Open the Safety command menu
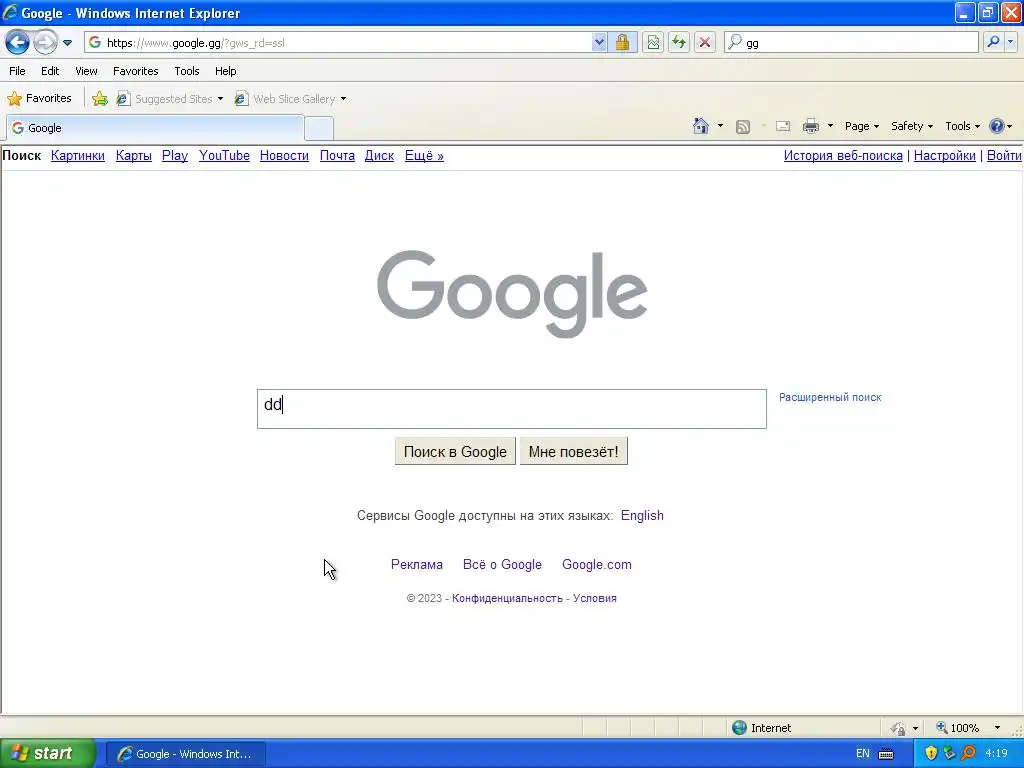Viewport: 1024px width, 768px height. [x=912, y=126]
